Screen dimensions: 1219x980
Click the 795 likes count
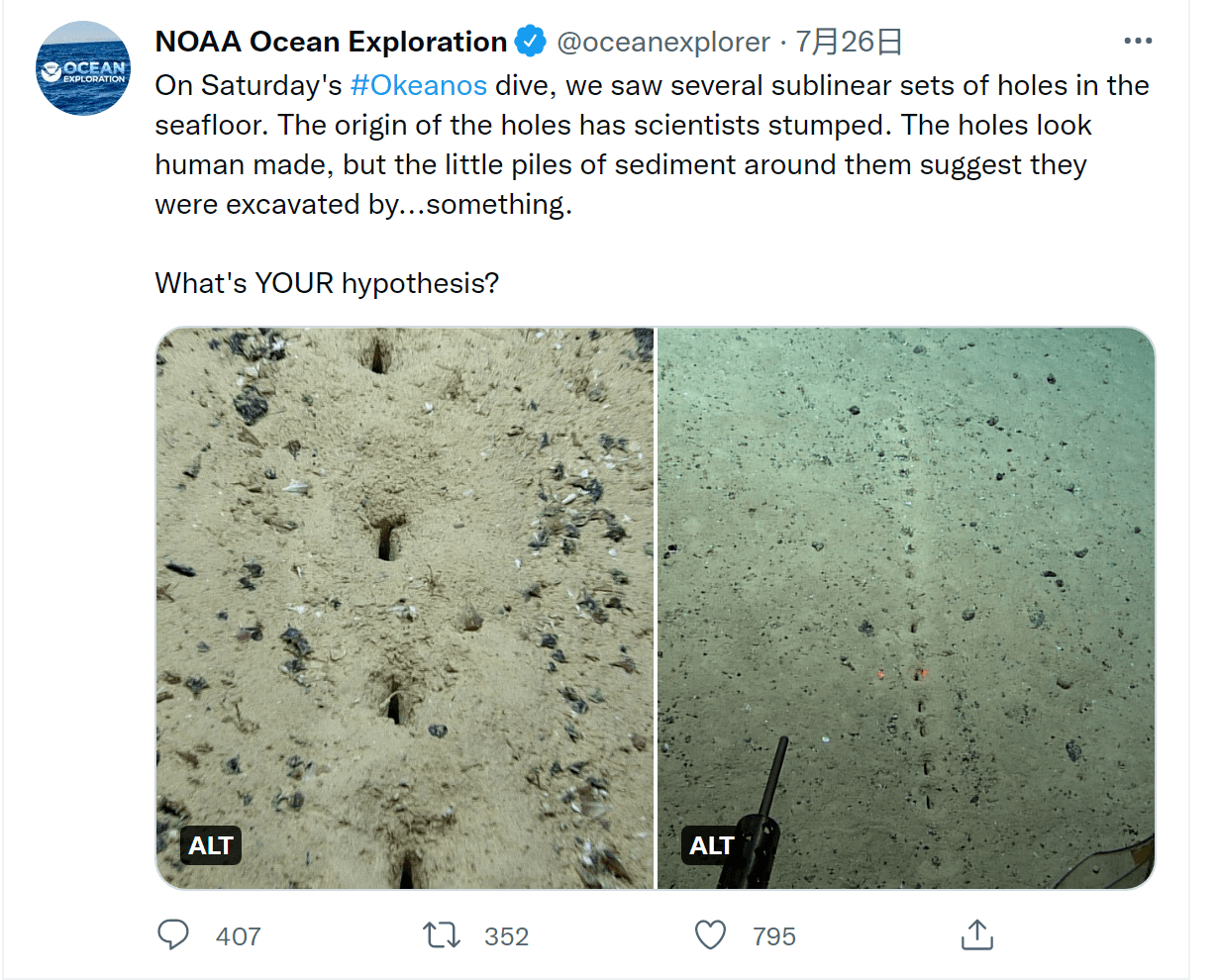point(773,936)
